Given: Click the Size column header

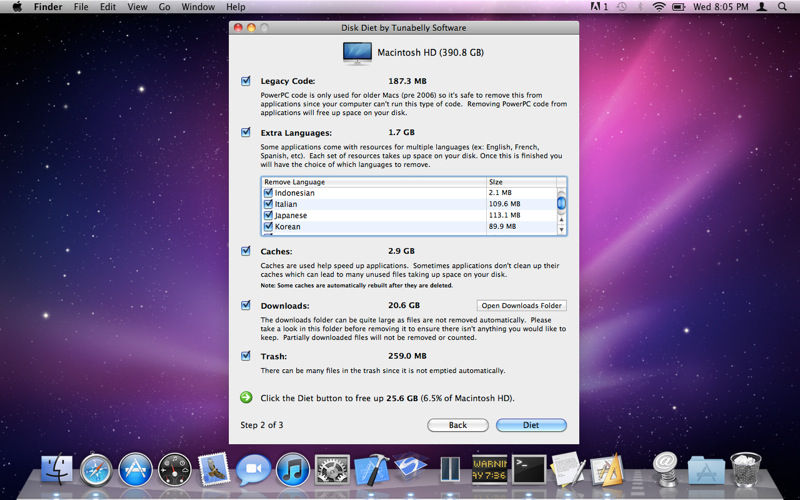Looking at the screenshot, I should tap(521, 182).
